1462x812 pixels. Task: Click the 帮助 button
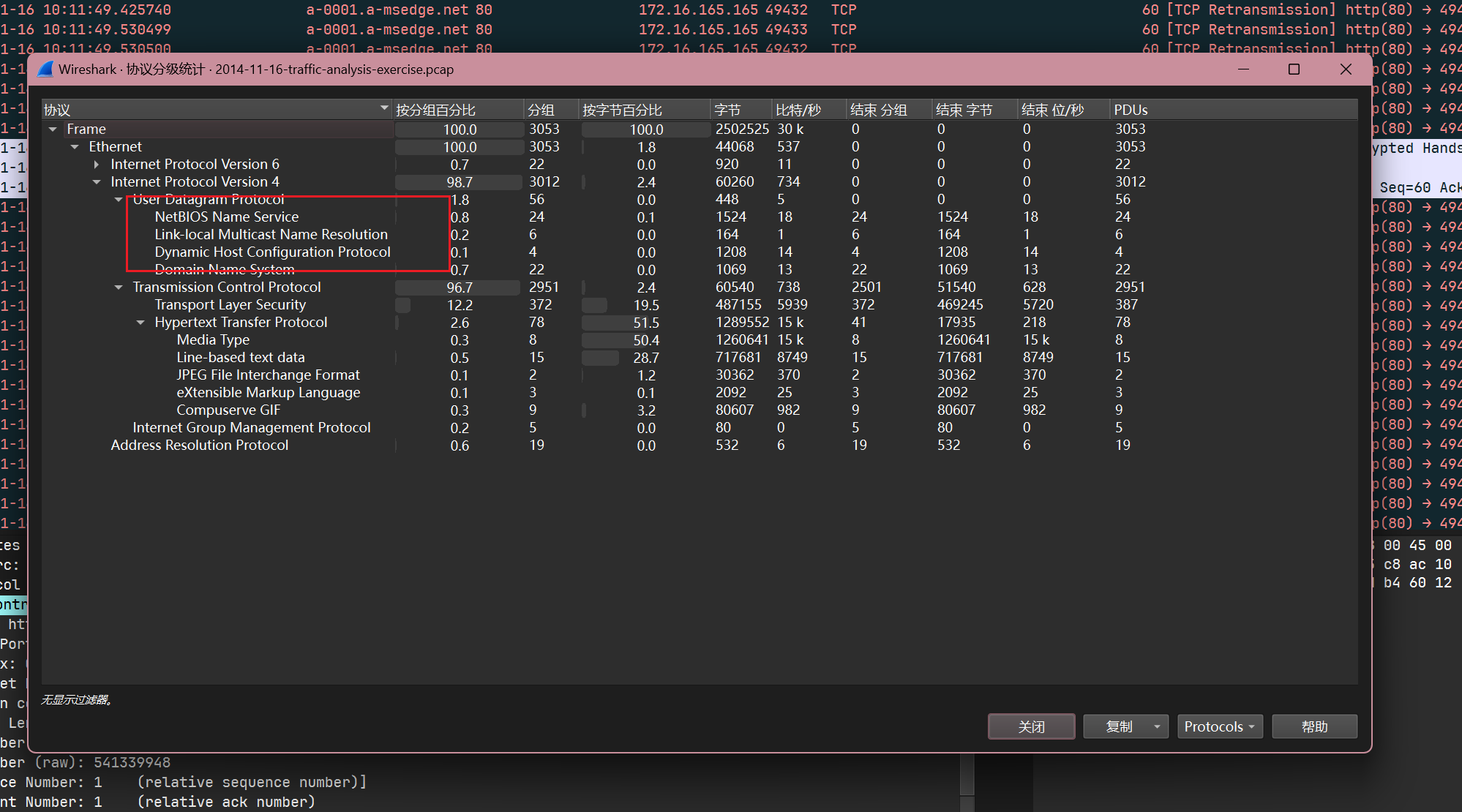pyautogui.click(x=1314, y=726)
